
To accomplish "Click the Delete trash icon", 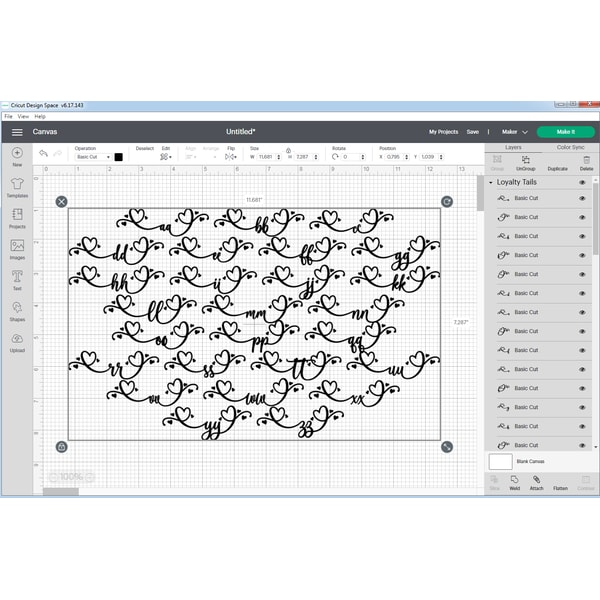I will point(586,160).
